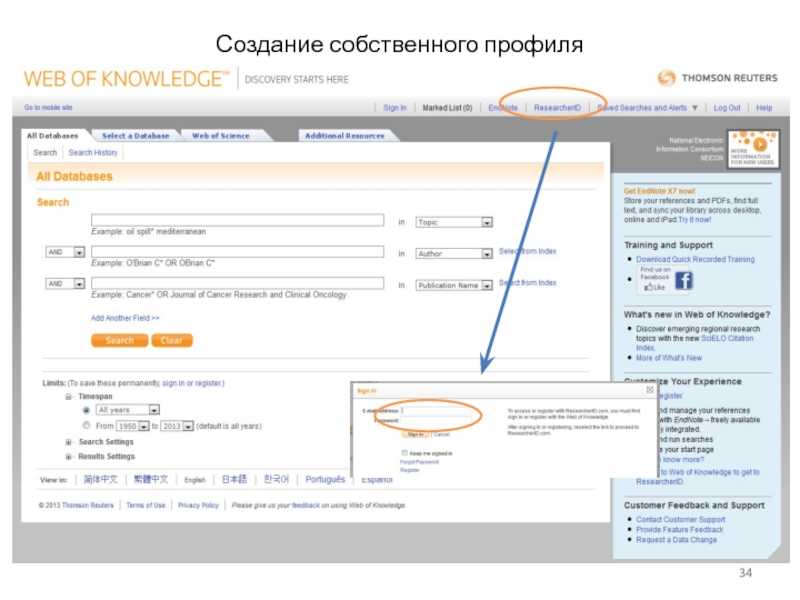Click More of What's New link
Screen dimensions: 800x600
[x=669, y=358]
